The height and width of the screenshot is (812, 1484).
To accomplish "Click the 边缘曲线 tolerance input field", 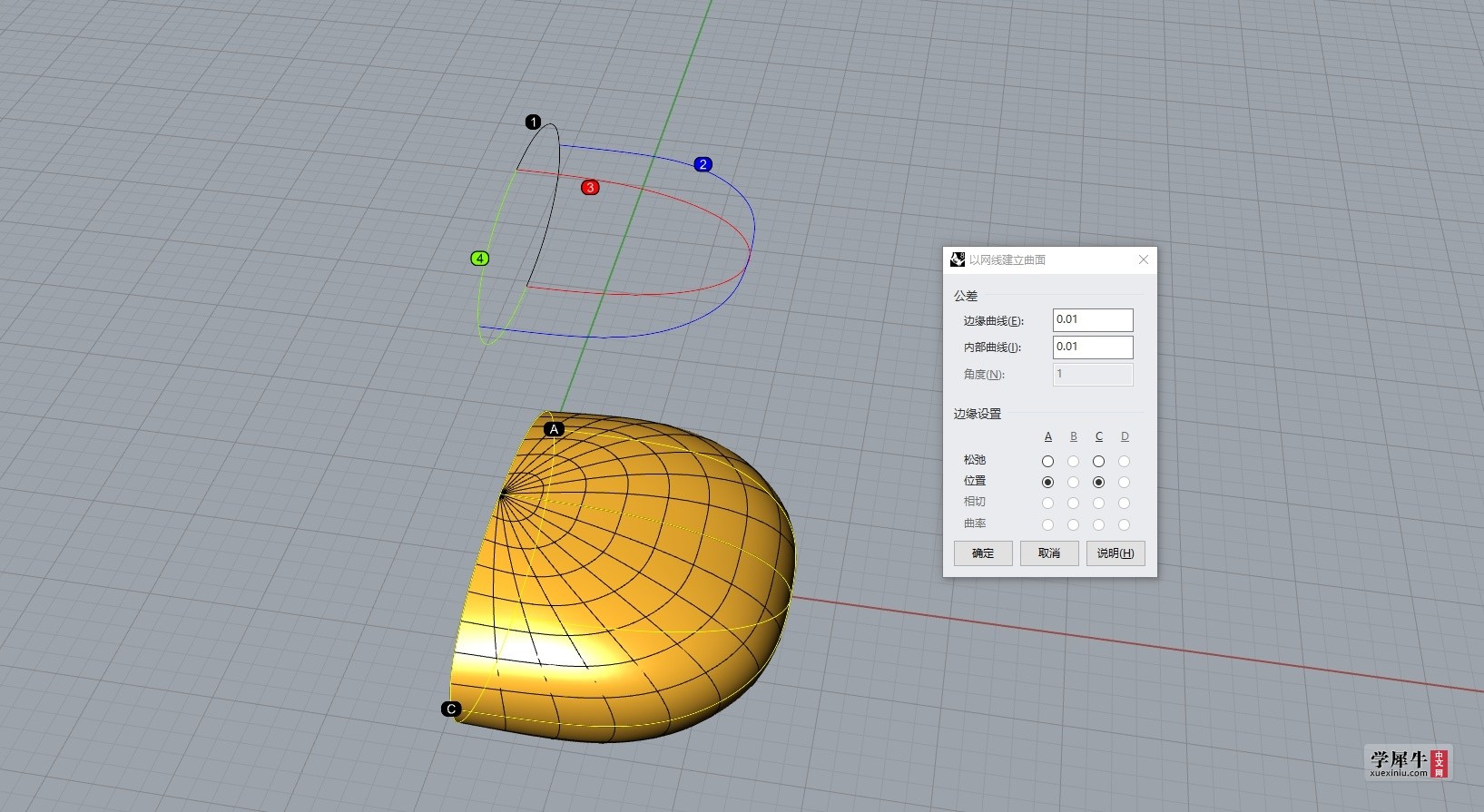I will (x=1093, y=319).
